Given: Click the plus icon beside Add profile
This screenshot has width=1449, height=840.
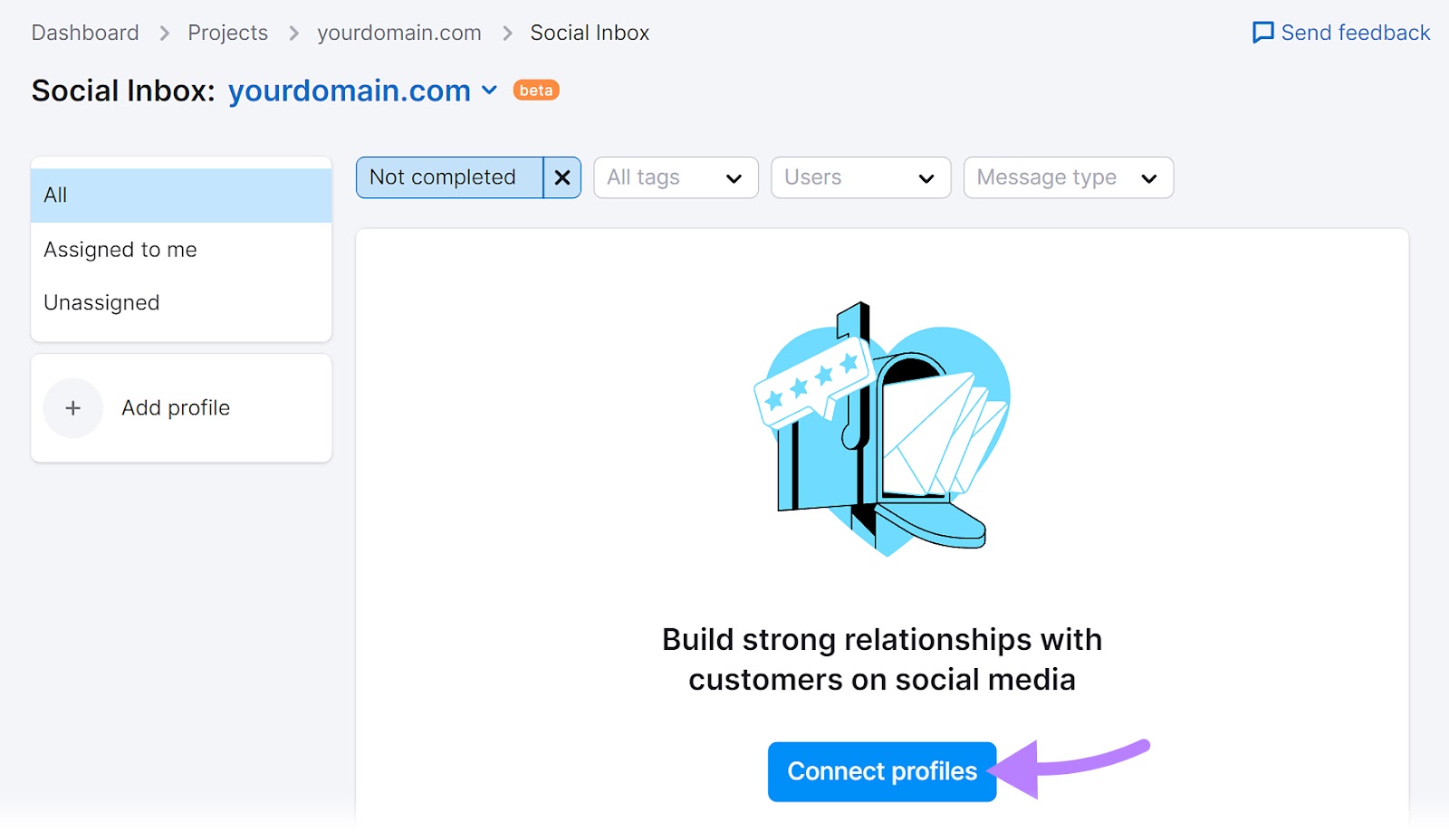Looking at the screenshot, I should point(73,408).
